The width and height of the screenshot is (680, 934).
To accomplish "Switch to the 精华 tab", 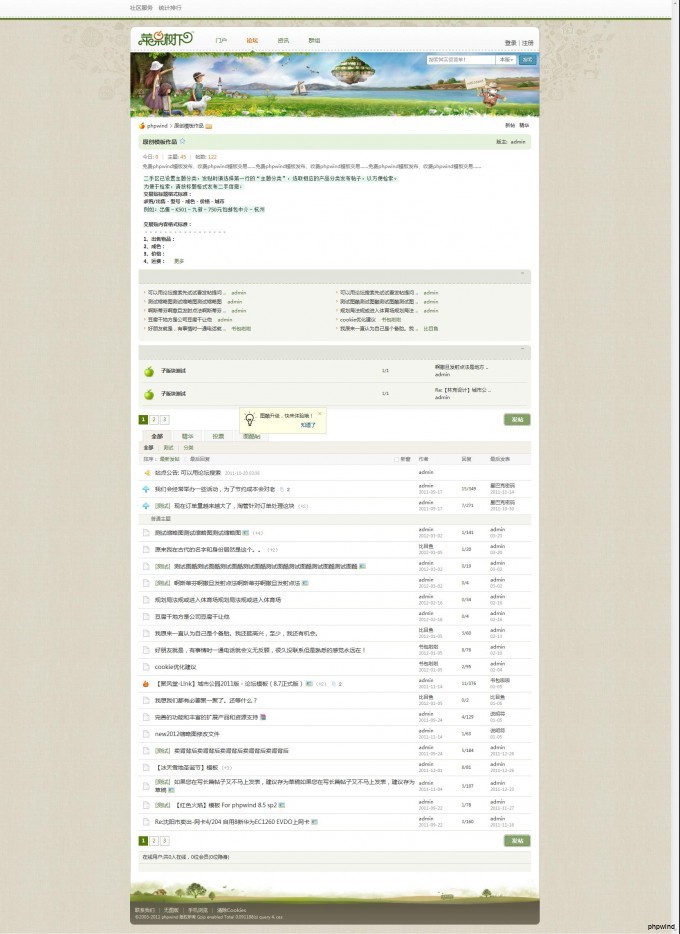I will [x=187, y=436].
